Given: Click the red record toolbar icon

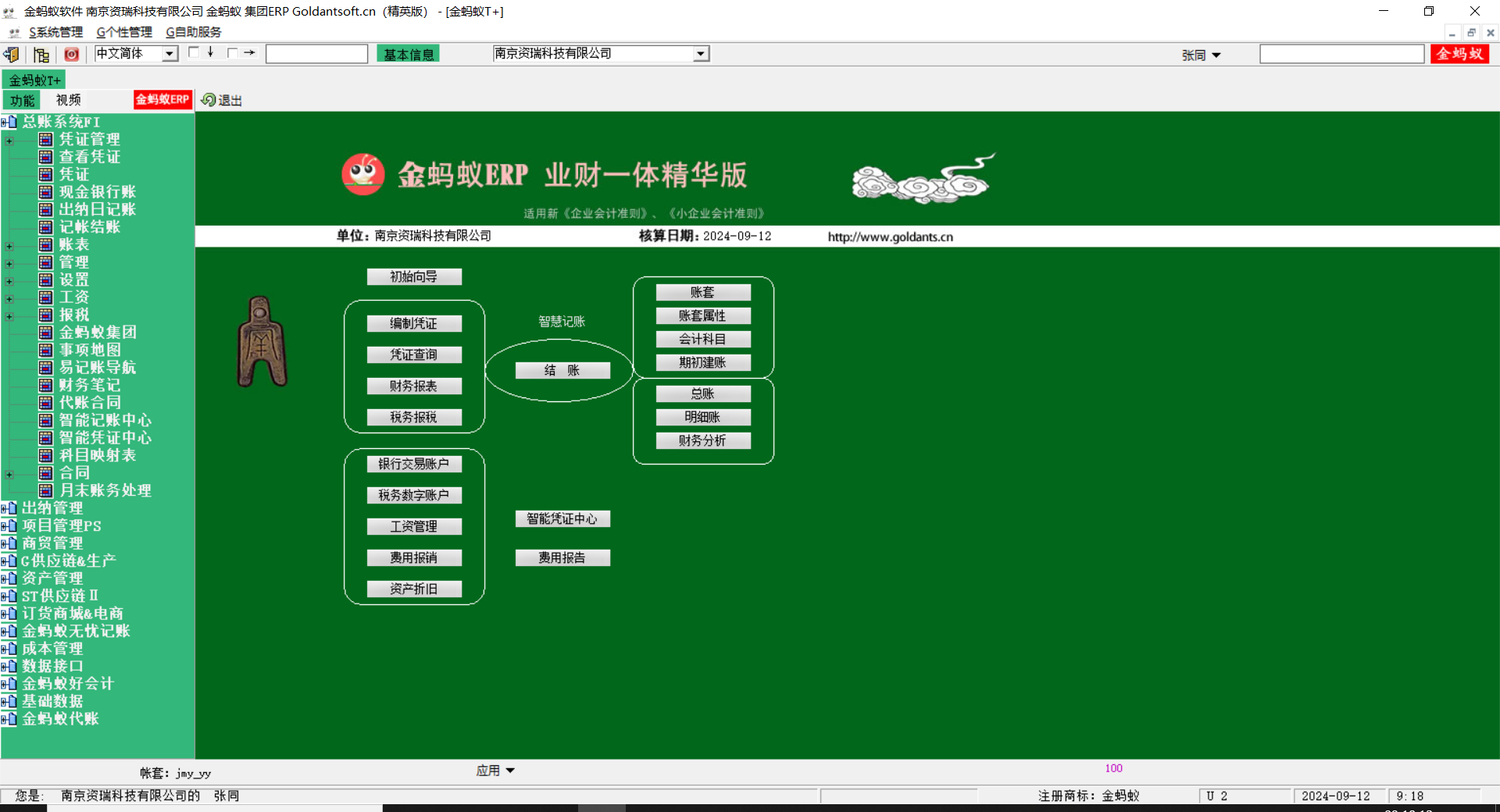Looking at the screenshot, I should pos(71,55).
